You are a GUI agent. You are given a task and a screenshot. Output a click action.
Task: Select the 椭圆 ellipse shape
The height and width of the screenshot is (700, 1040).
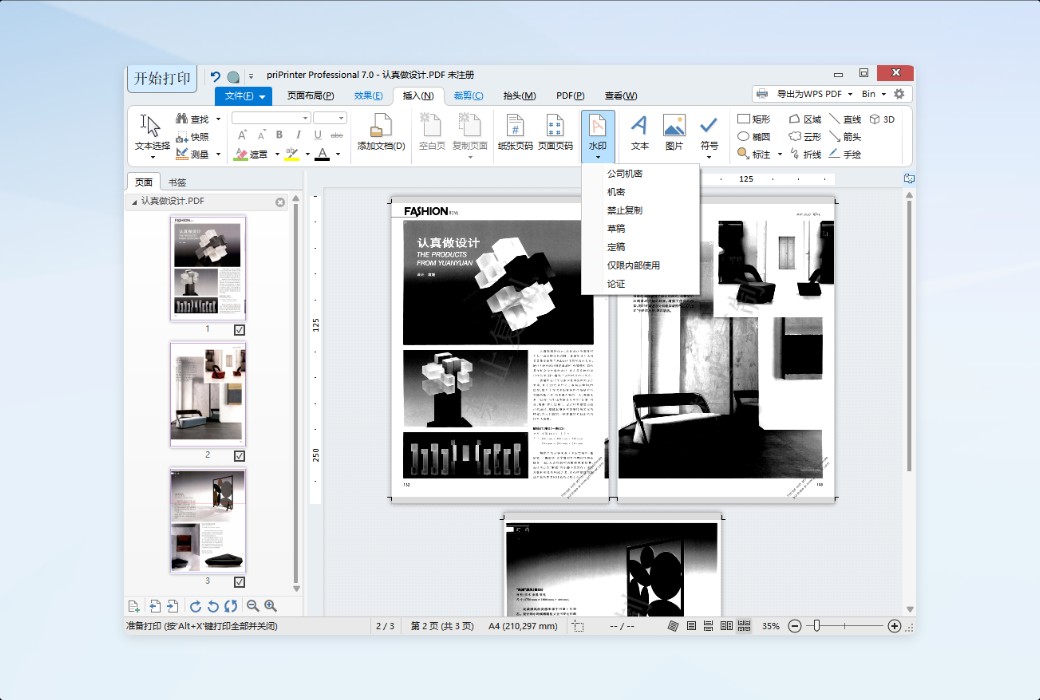tap(754, 137)
